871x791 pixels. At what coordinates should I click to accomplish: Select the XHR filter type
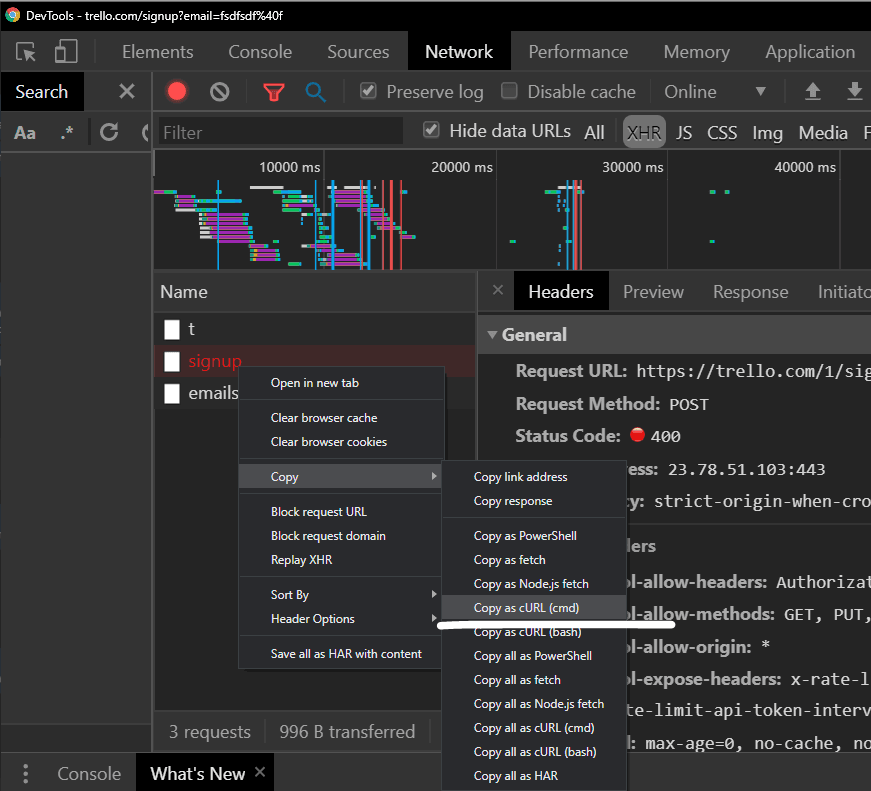click(x=644, y=132)
